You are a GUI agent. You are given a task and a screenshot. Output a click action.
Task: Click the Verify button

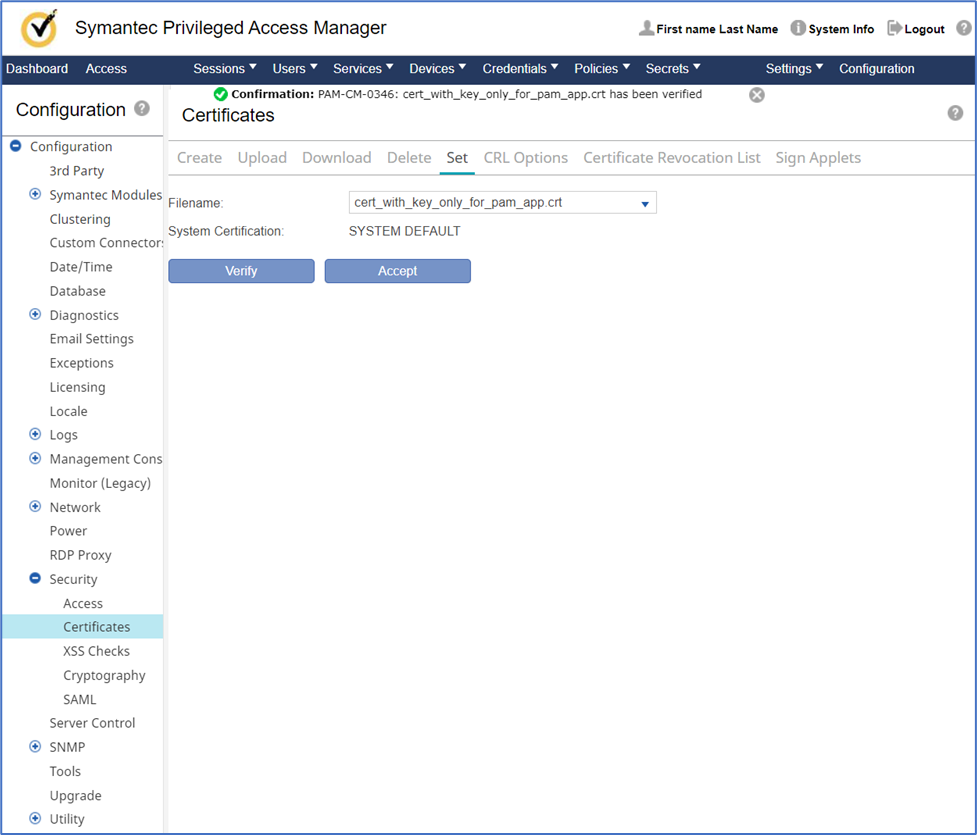pos(241,271)
